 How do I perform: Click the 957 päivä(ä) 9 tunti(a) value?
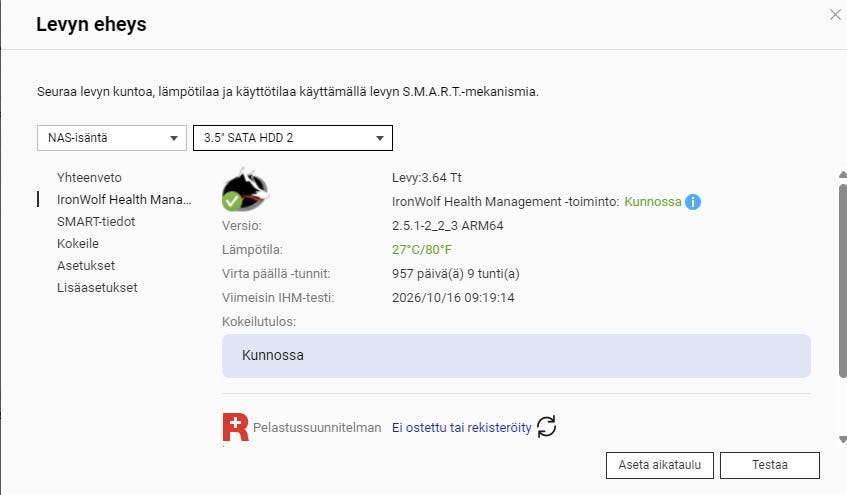(455, 274)
